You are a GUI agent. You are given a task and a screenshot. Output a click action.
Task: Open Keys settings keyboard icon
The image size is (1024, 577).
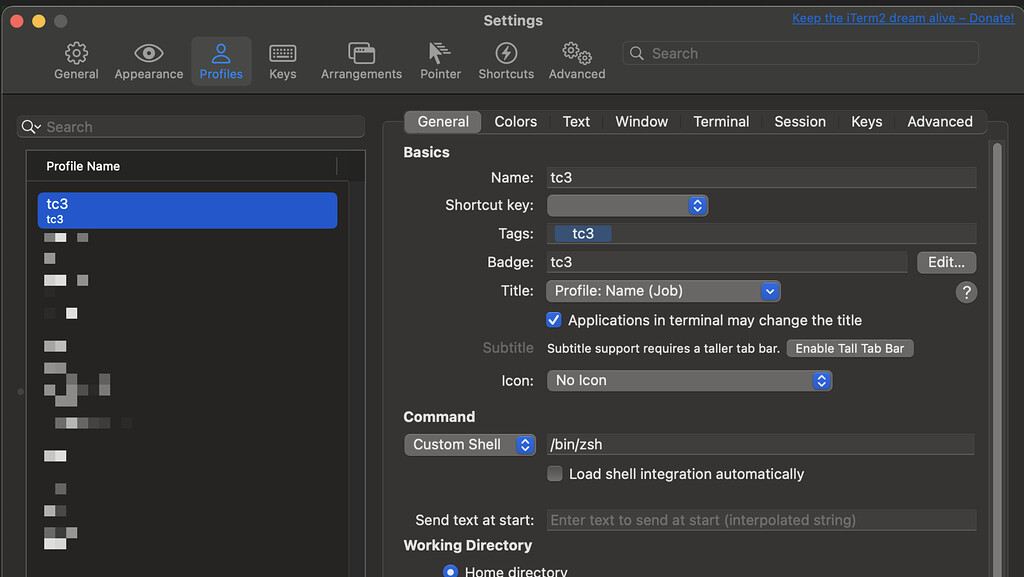(x=282, y=53)
